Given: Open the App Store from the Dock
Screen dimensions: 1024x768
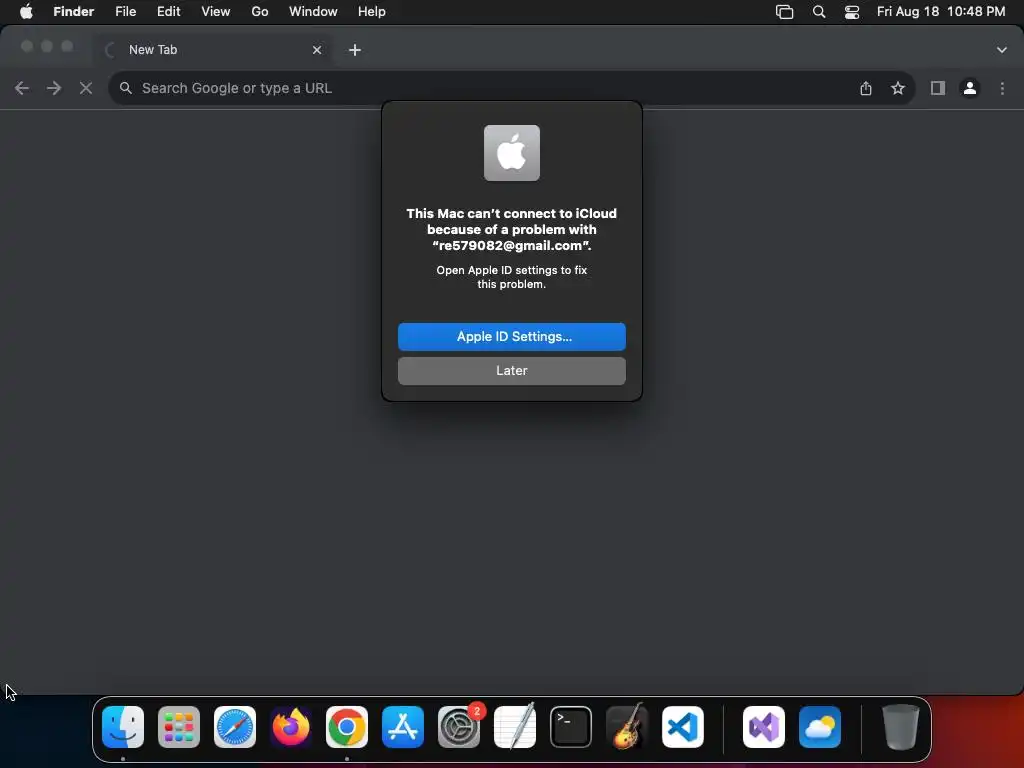Looking at the screenshot, I should click(403, 727).
